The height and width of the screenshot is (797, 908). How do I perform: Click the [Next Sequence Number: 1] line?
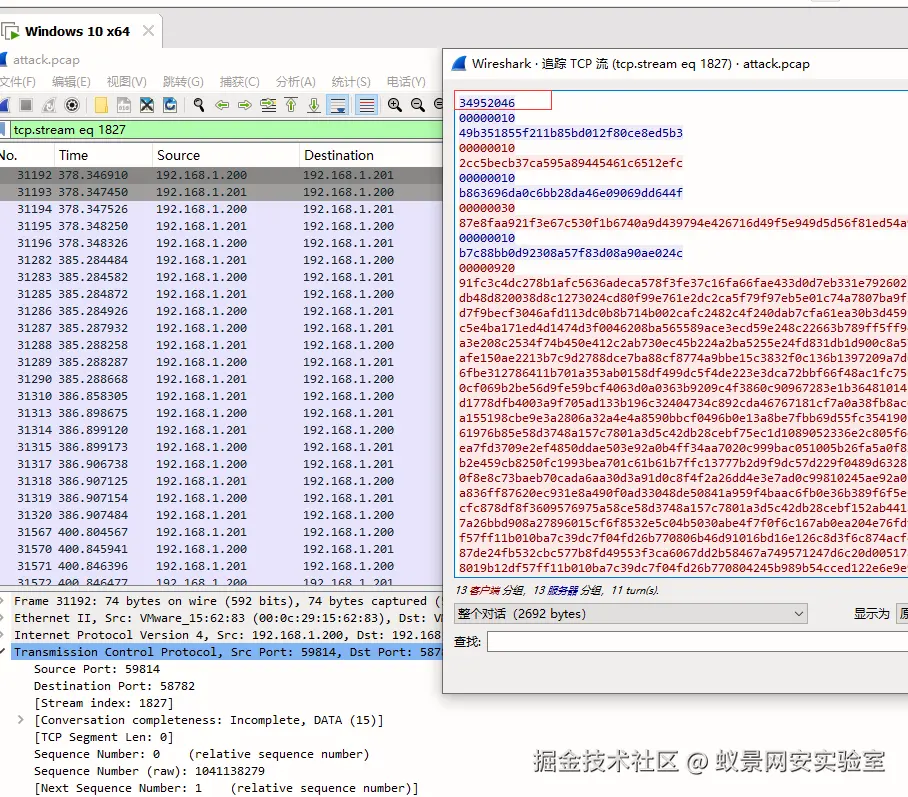click(226, 788)
